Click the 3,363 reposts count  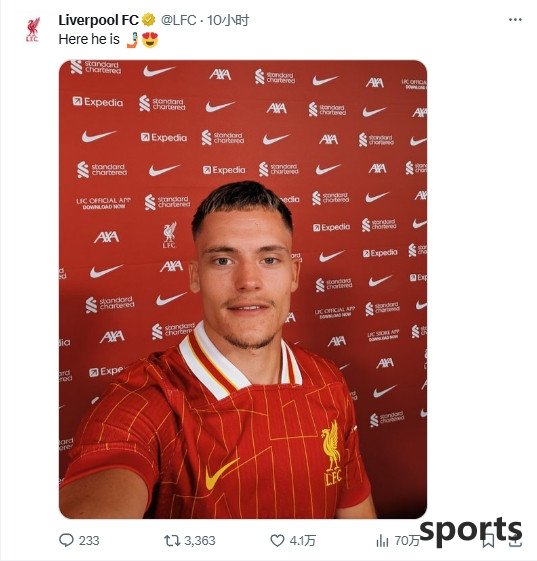pyautogui.click(x=200, y=540)
